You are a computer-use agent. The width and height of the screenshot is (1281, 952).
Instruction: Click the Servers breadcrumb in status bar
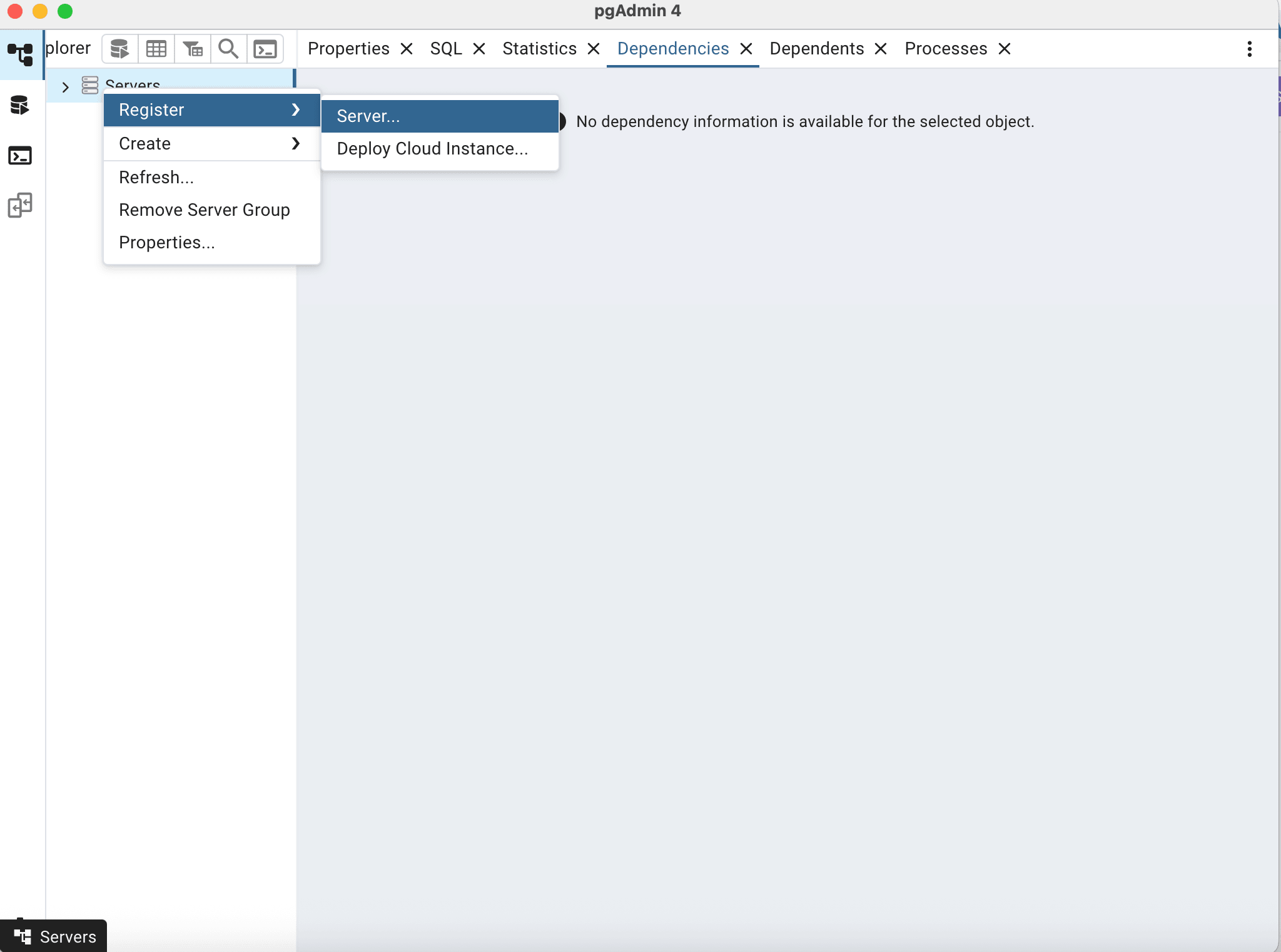point(68,936)
